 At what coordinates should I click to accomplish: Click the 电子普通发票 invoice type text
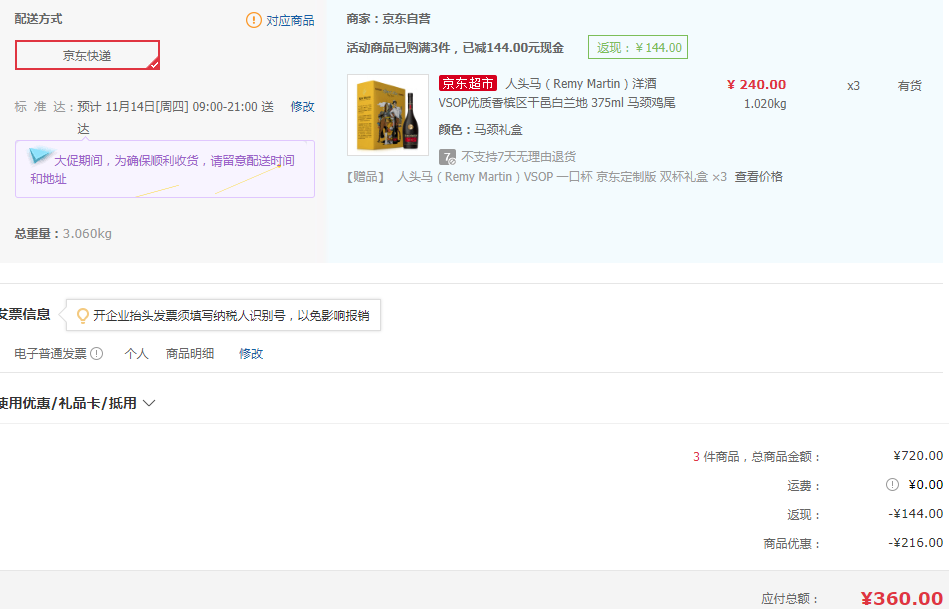click(x=51, y=354)
